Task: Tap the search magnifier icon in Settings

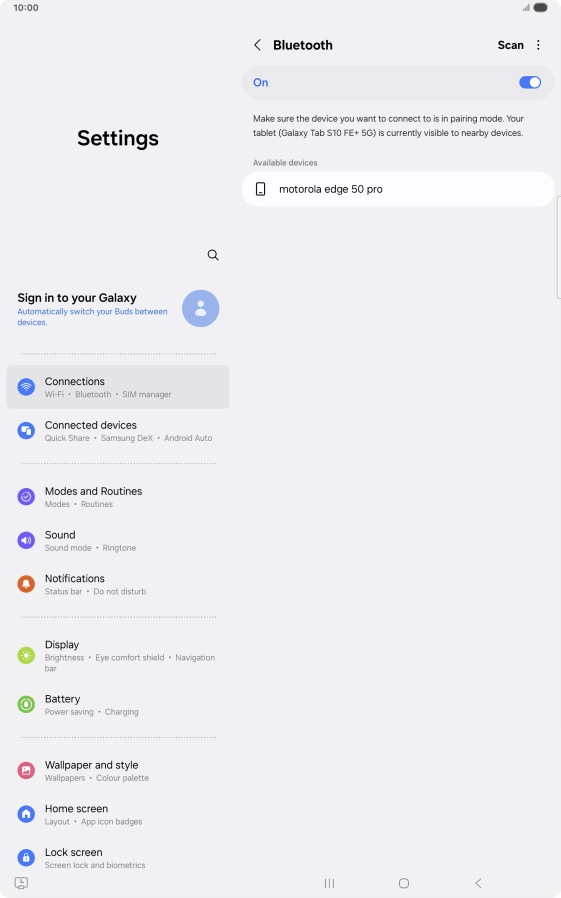Action: [x=213, y=255]
